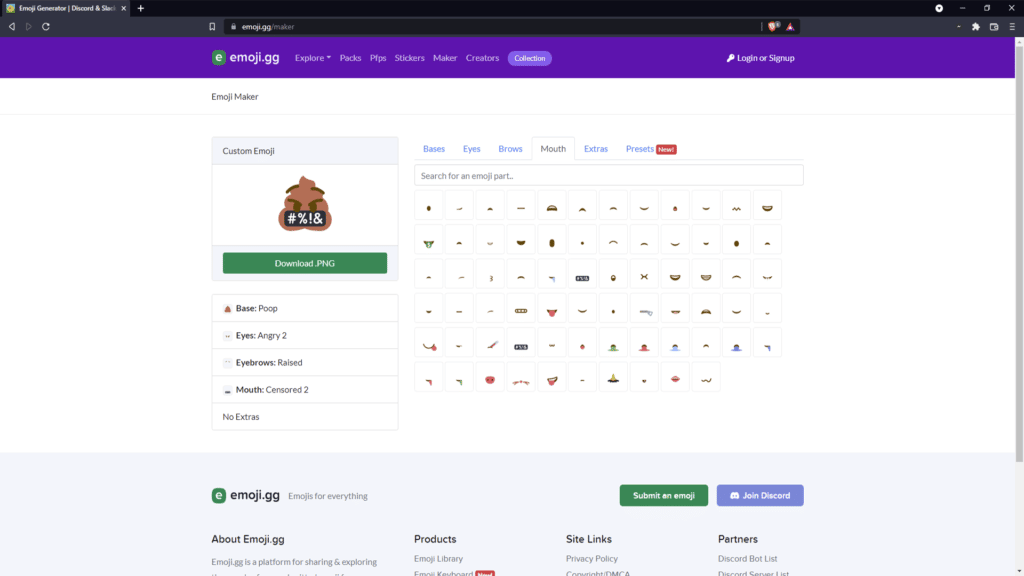
Task: Select the money-tongue mouth with green dollar sign
Action: point(428,240)
